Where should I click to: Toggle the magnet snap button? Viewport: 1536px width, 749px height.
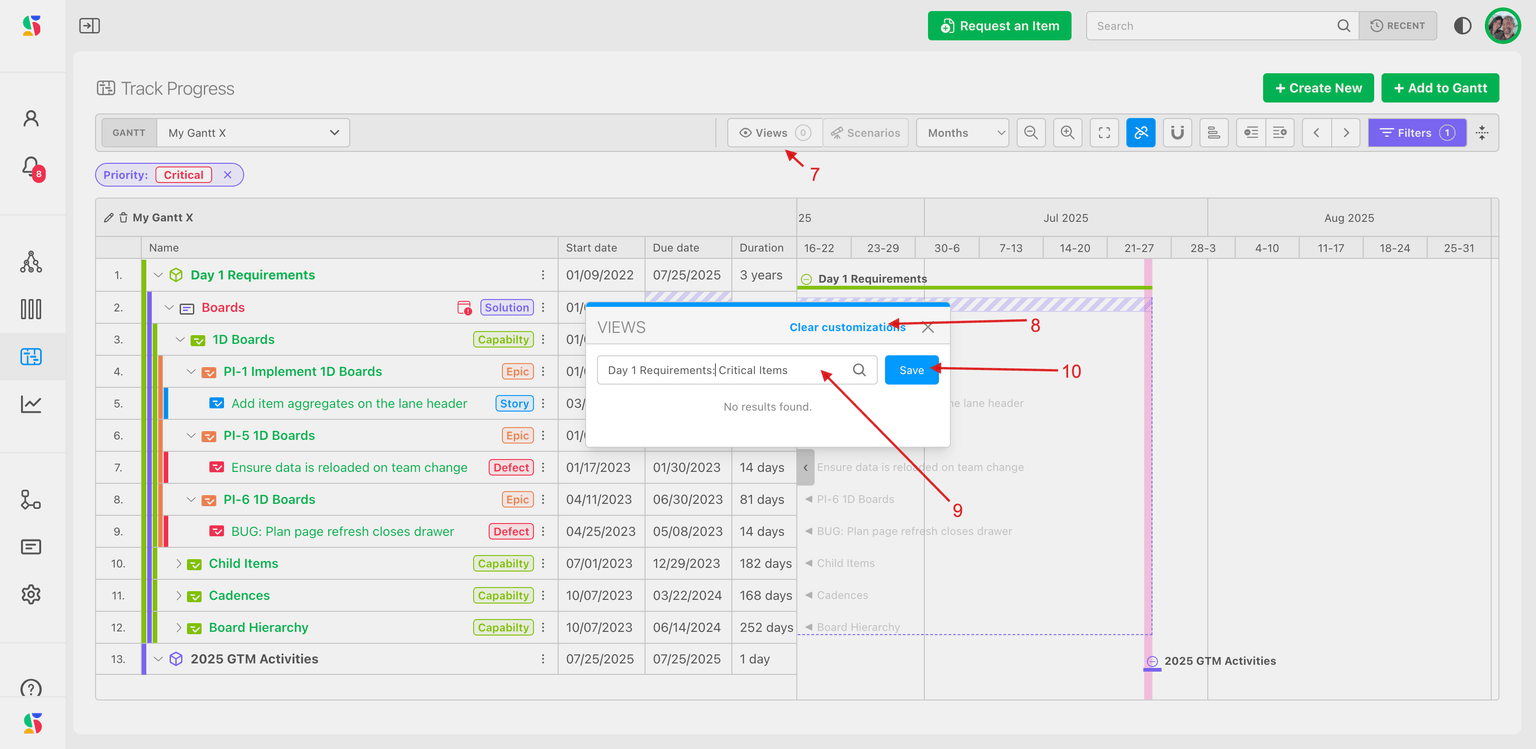tap(1177, 133)
